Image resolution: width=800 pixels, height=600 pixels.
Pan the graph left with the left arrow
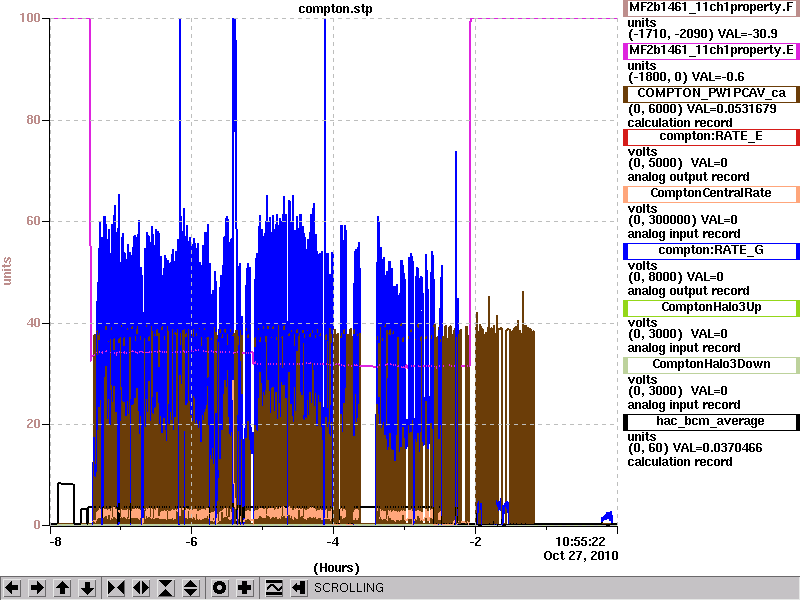pyautogui.click(x=12, y=588)
